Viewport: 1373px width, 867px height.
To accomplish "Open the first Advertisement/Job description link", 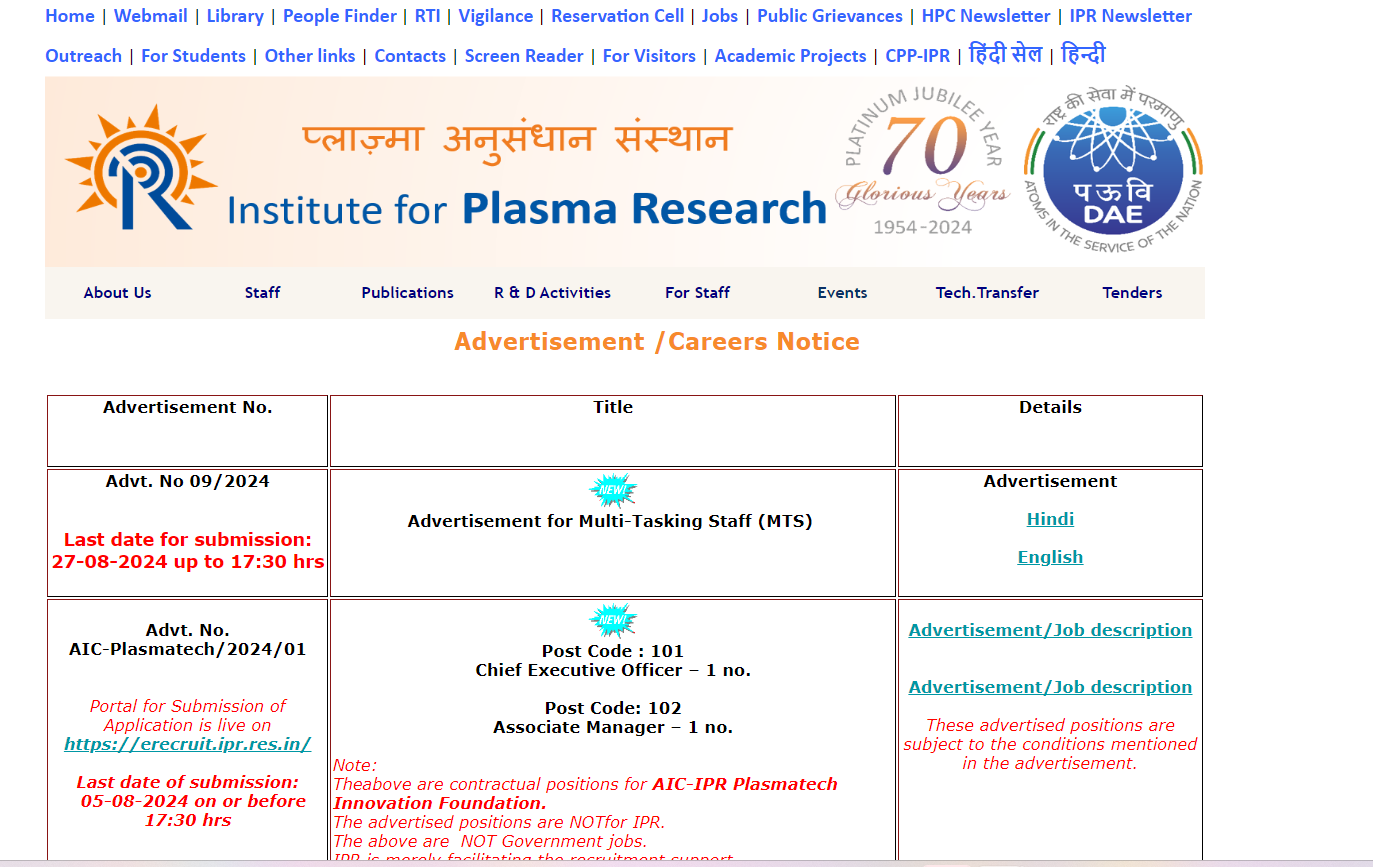I will [x=1050, y=630].
